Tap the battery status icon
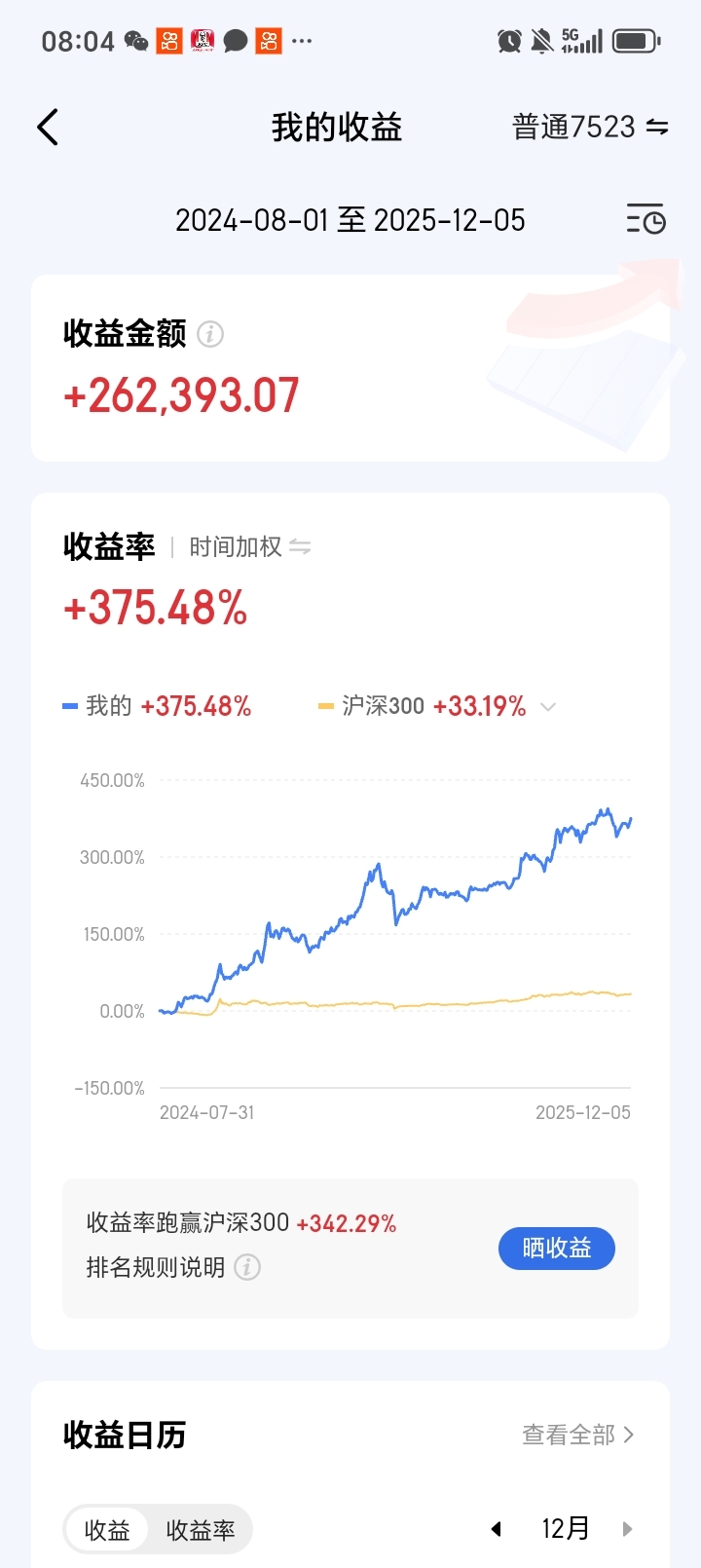Viewport: 701px width, 1568px height. pos(637,41)
